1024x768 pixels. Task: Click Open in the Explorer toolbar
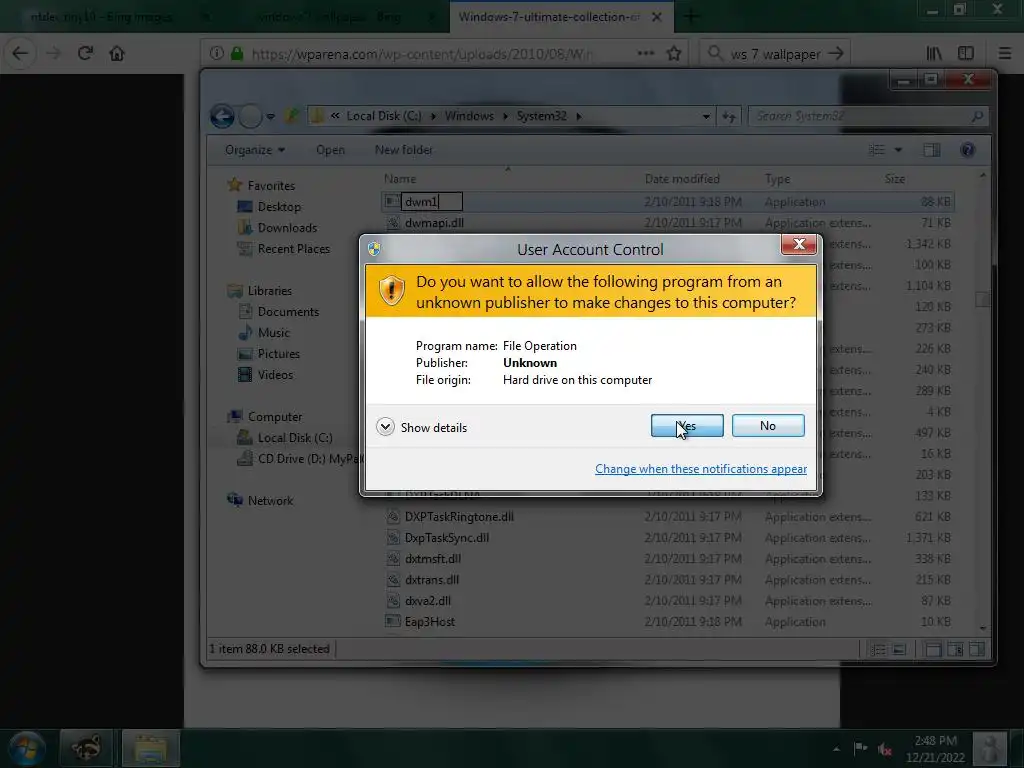tap(330, 150)
